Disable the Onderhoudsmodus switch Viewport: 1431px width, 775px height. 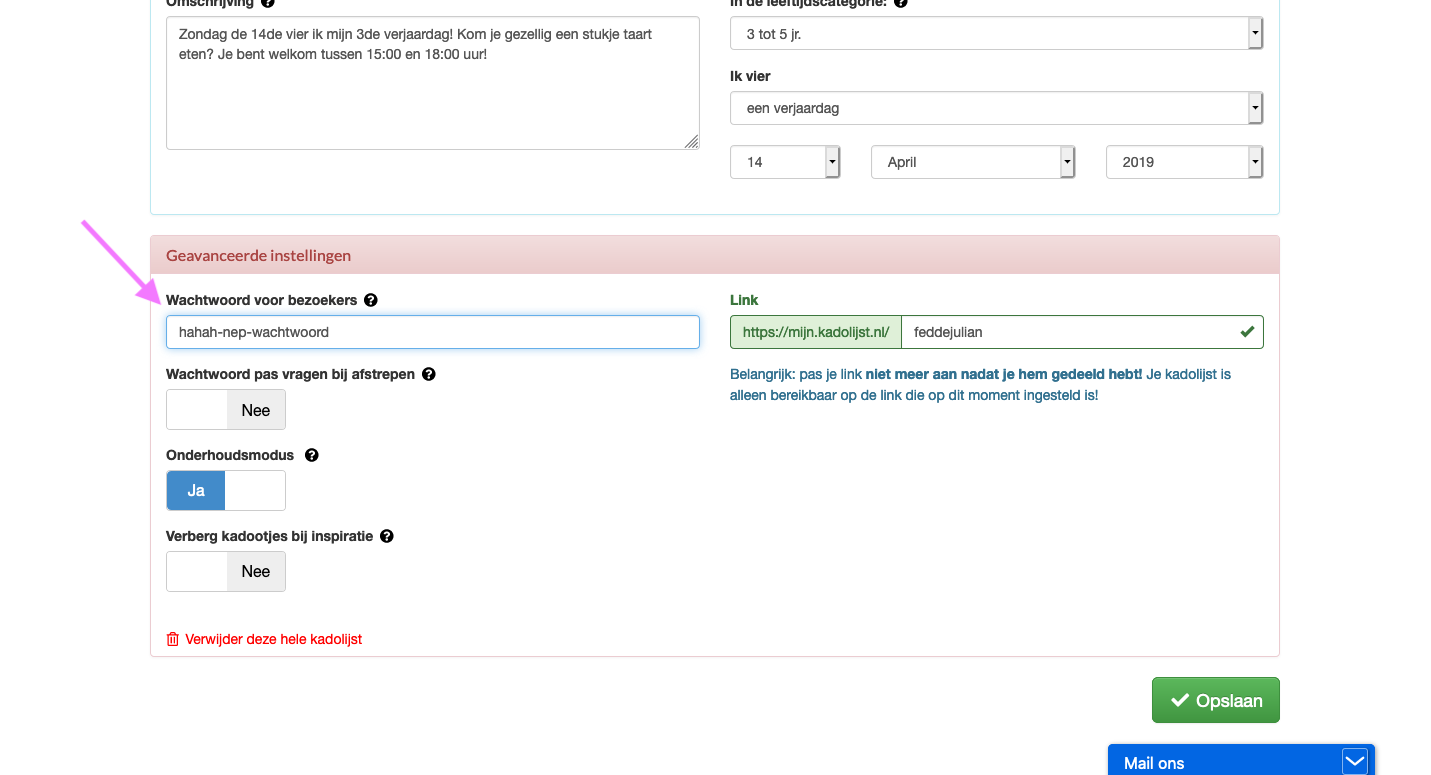[x=226, y=491]
